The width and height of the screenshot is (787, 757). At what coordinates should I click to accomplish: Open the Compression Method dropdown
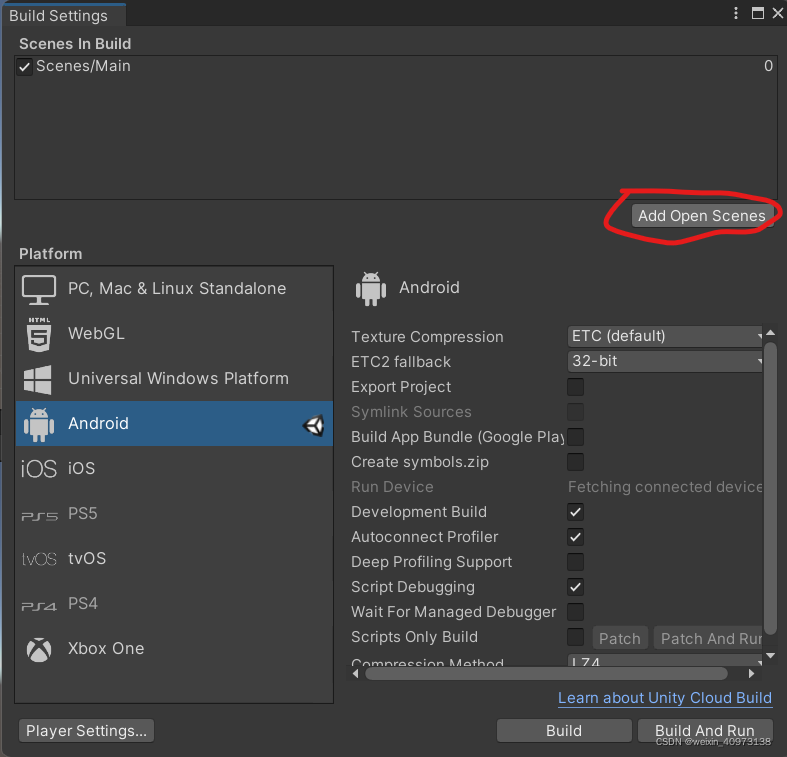665,660
